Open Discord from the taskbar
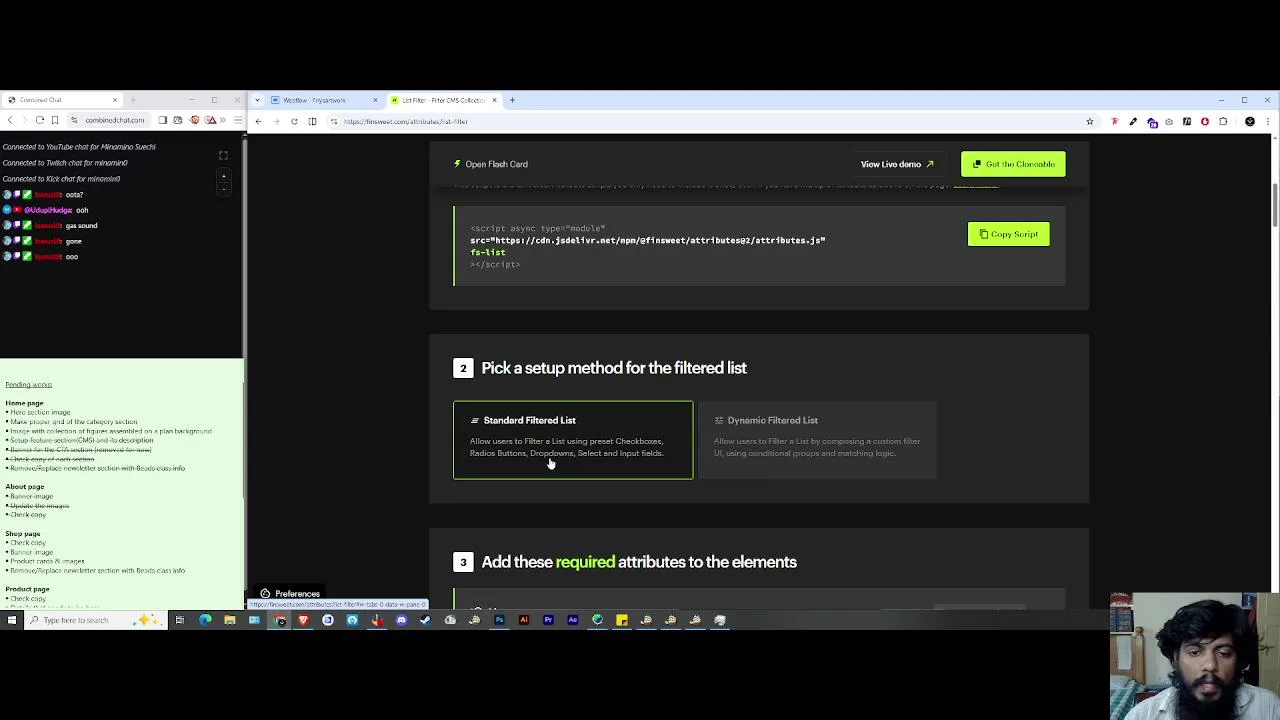The width and height of the screenshot is (1280, 720). click(x=401, y=620)
